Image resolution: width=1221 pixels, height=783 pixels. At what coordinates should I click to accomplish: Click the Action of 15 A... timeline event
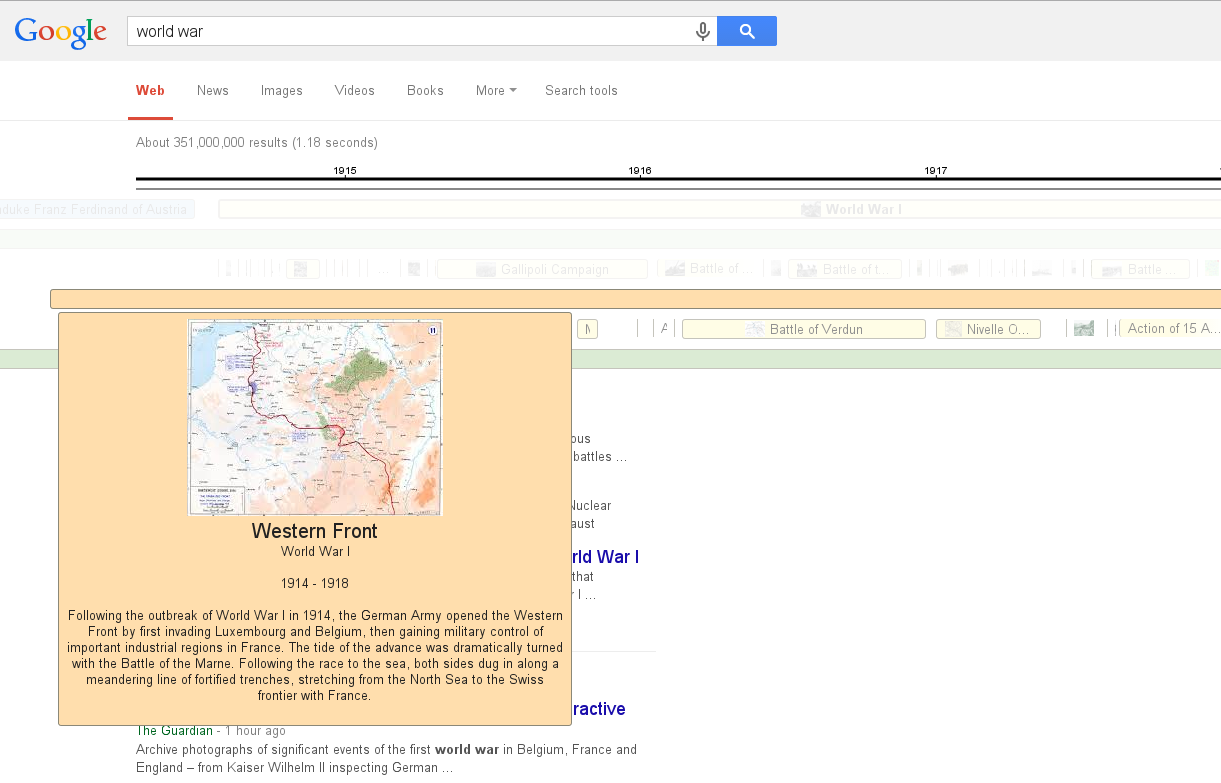[x=1170, y=329]
